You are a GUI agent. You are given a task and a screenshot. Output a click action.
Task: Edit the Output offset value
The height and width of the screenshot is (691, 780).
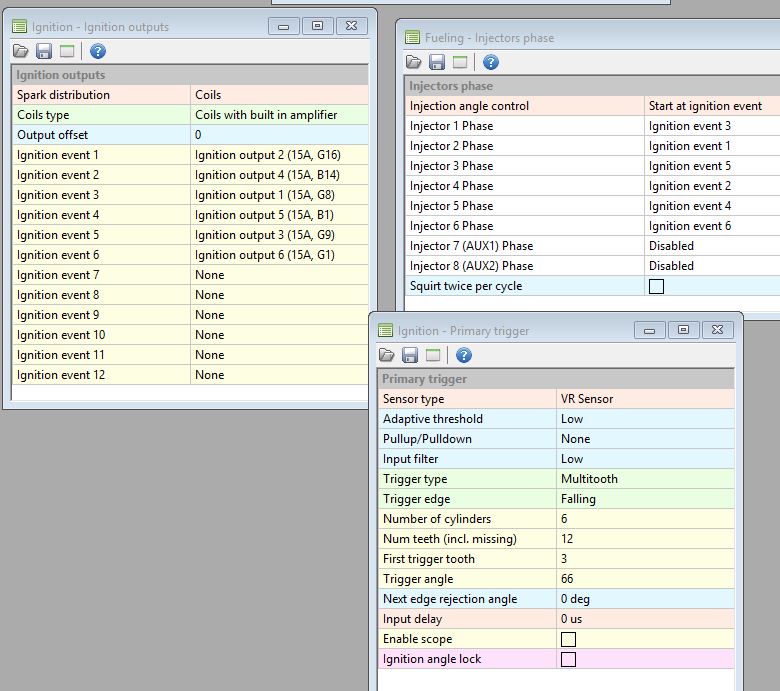pos(279,135)
